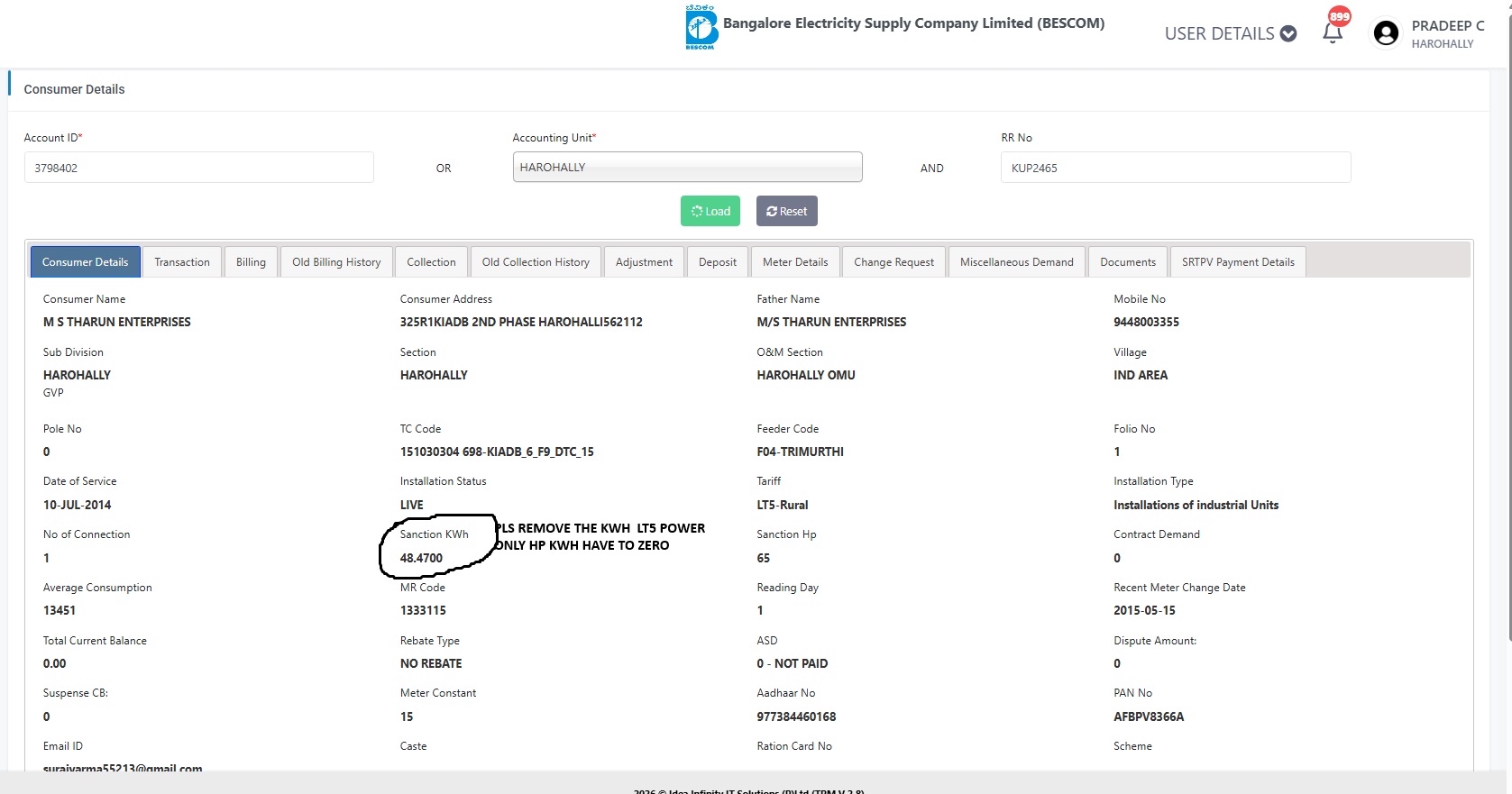Click Rebate Type value NO REBATE
The width and height of the screenshot is (1512, 794).
(431, 663)
